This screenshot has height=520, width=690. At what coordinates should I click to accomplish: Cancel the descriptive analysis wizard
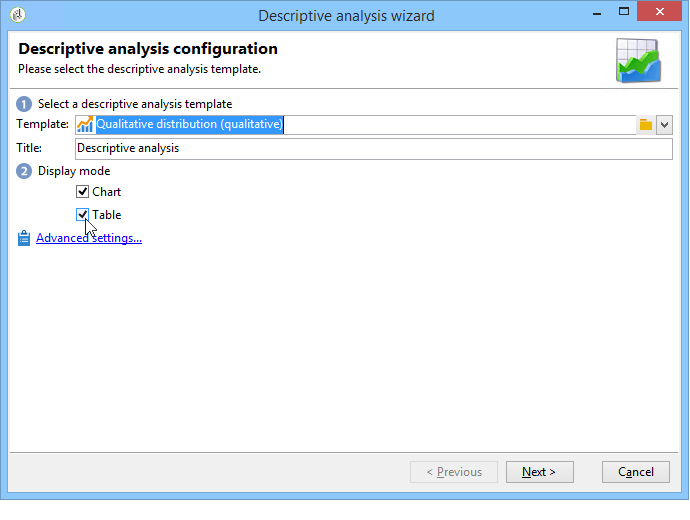coord(636,472)
